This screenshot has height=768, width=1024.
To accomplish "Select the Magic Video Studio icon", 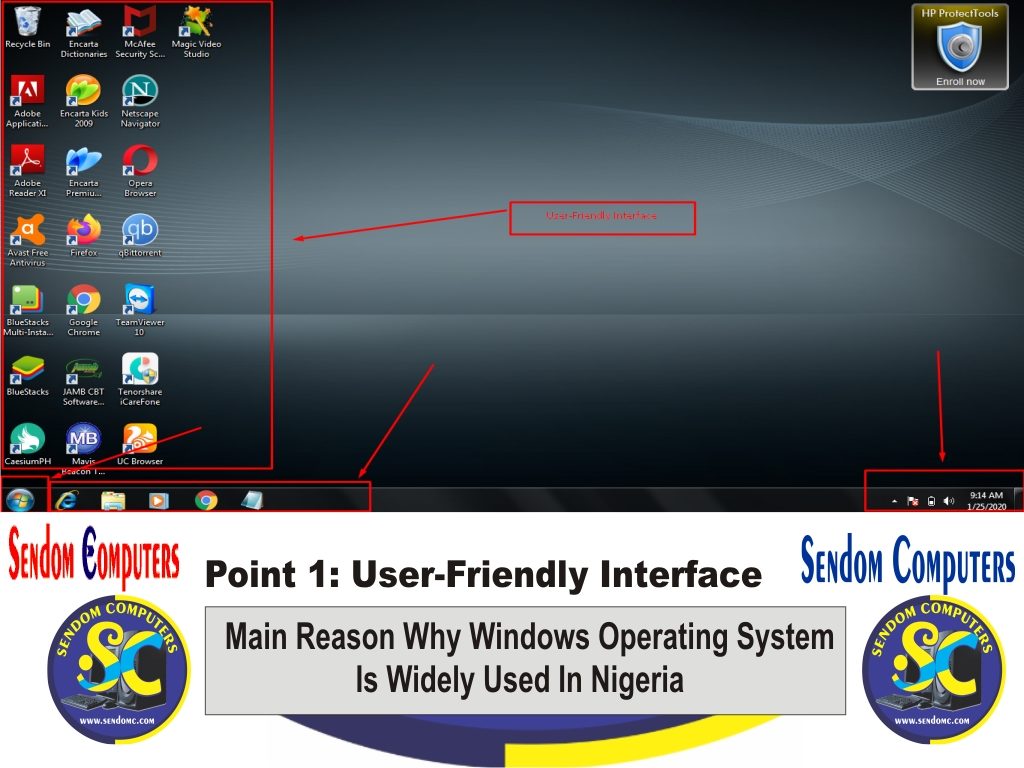I will (x=196, y=32).
